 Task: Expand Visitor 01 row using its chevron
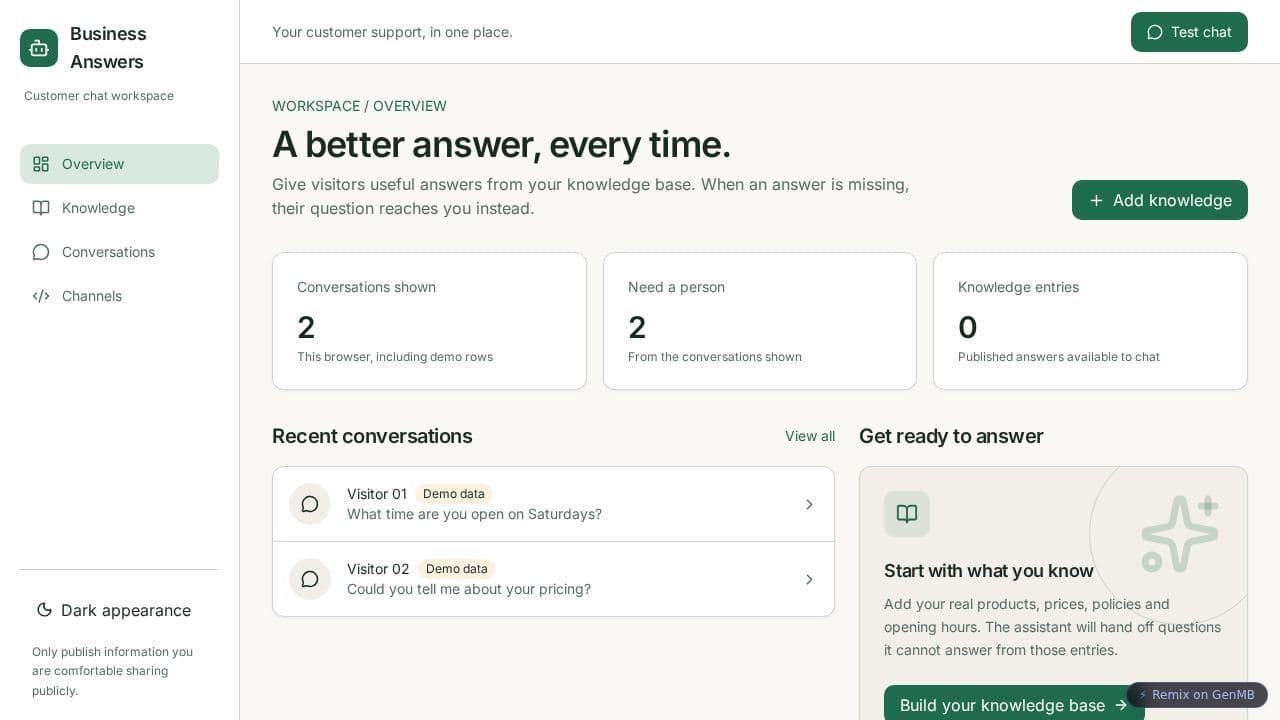(810, 504)
